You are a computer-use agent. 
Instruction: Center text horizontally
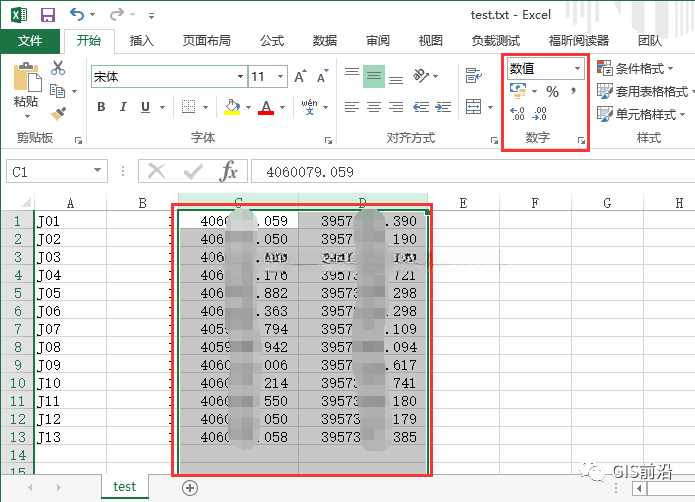click(374, 107)
